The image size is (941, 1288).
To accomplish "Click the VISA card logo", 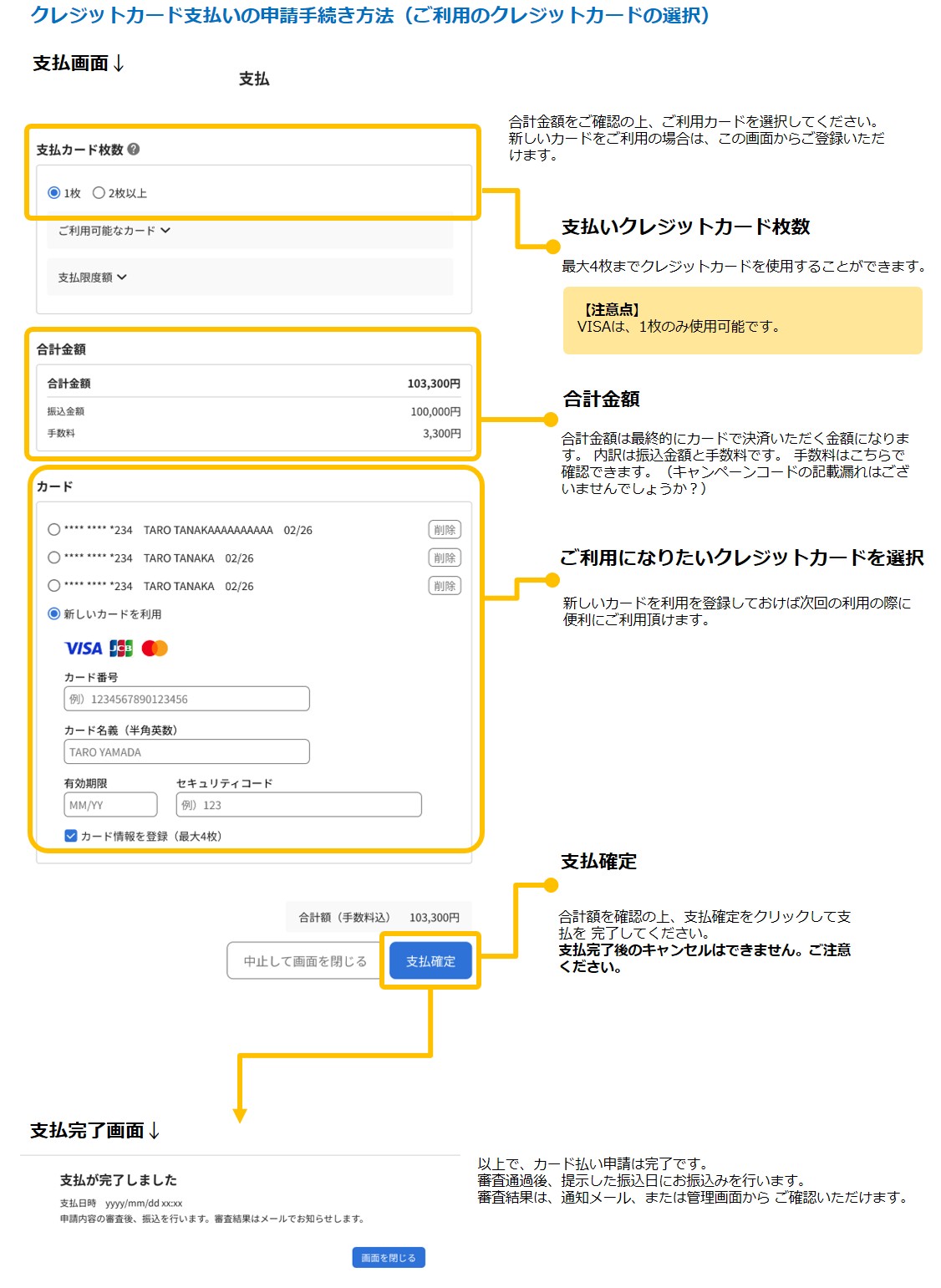I will click(x=83, y=649).
